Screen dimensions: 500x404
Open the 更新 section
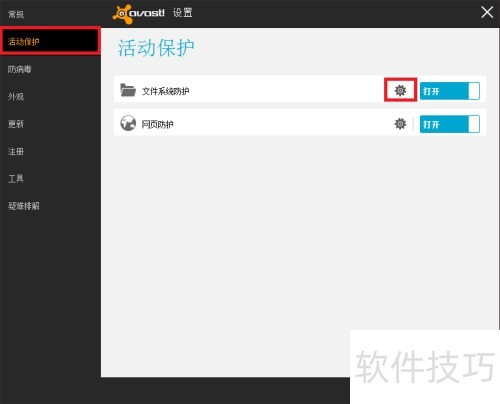pyautogui.click(x=16, y=124)
